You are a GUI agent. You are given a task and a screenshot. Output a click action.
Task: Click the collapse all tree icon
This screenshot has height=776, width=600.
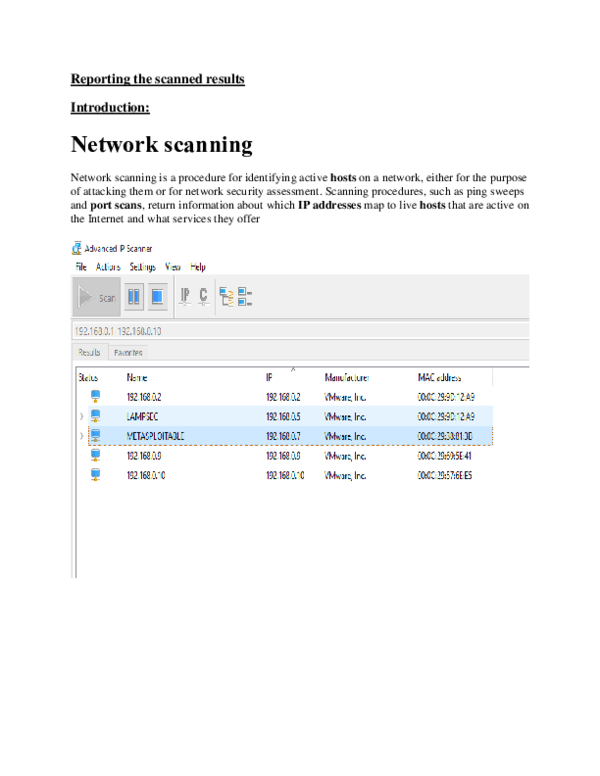point(245,297)
